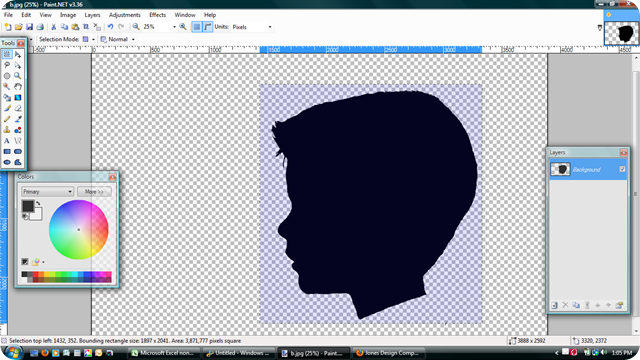The image size is (640, 360).
Task: Select the Rectangle Select tool
Action: (7, 54)
